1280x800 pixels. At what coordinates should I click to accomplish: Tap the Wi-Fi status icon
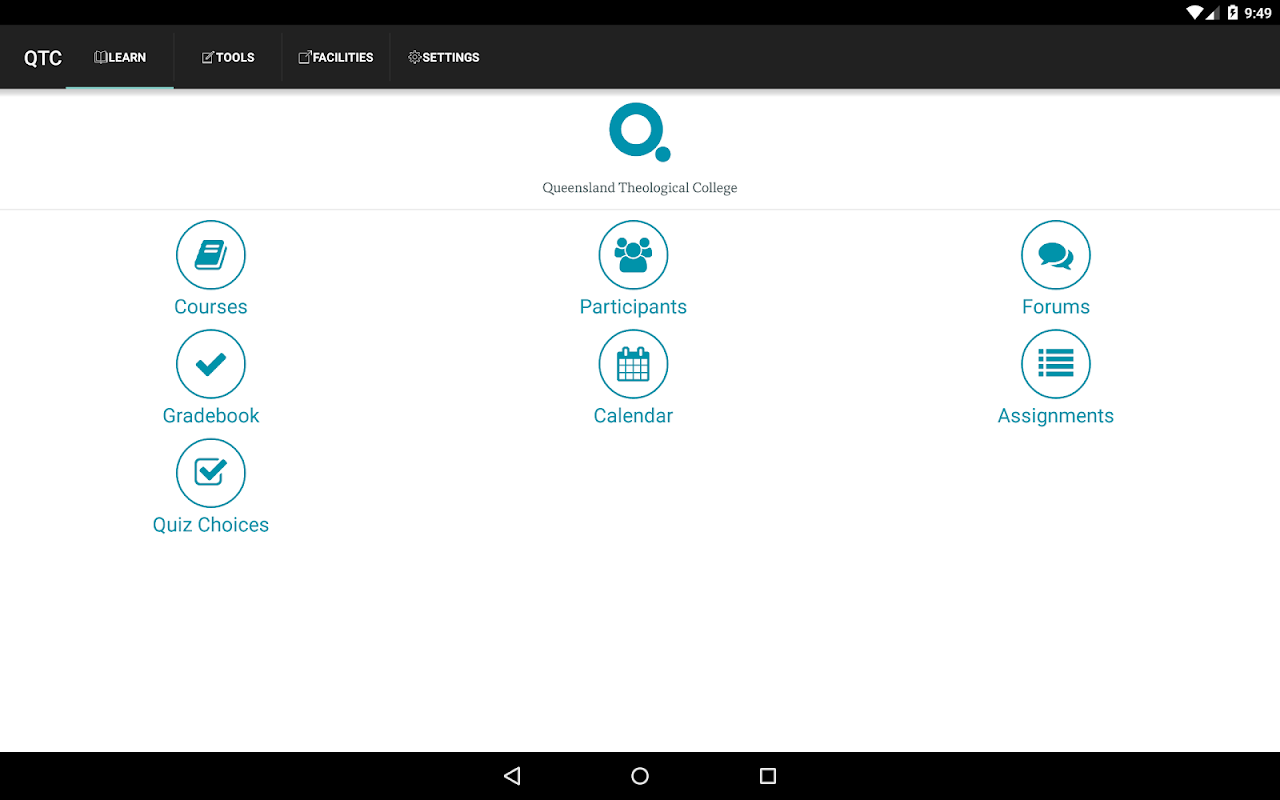1194,13
